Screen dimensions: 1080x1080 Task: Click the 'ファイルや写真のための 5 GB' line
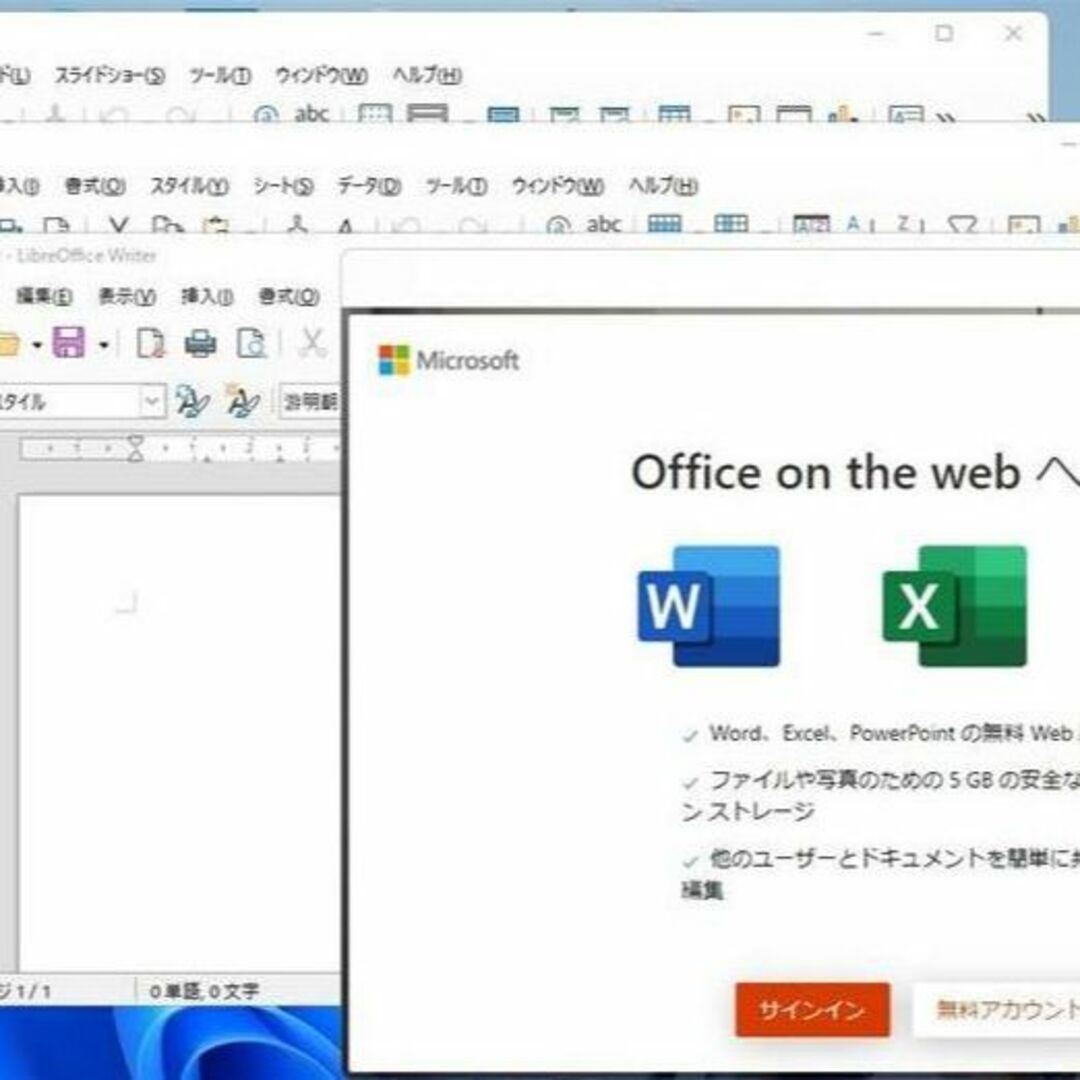pyautogui.click(x=895, y=780)
